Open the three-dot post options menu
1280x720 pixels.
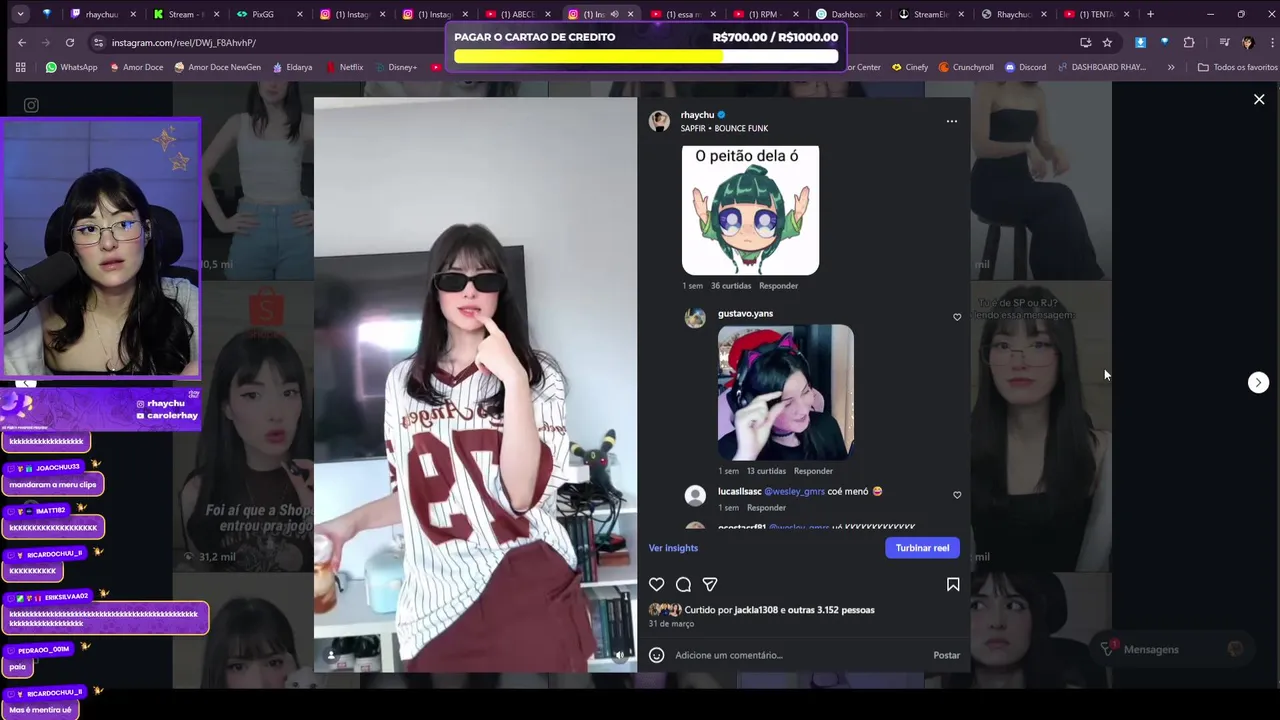pos(952,121)
